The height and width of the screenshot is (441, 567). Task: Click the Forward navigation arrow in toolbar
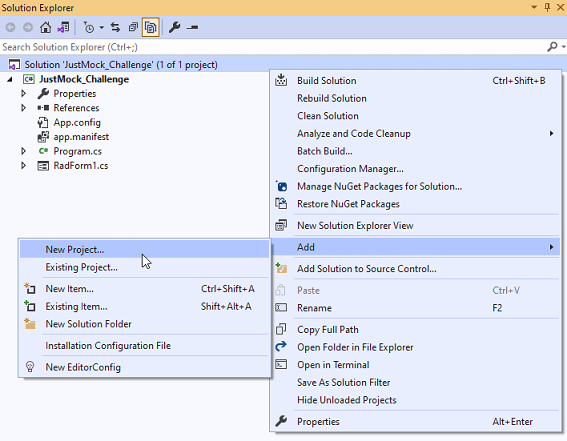tap(28, 27)
